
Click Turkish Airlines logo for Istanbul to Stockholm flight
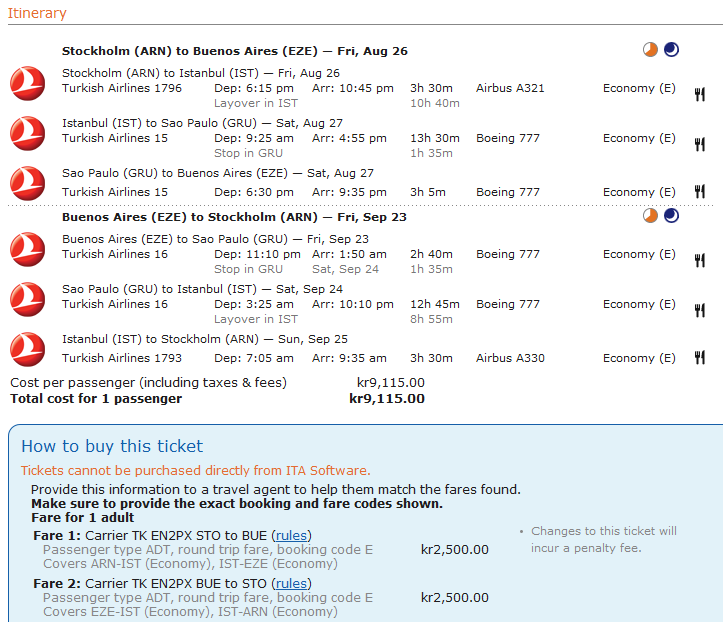coord(27,349)
